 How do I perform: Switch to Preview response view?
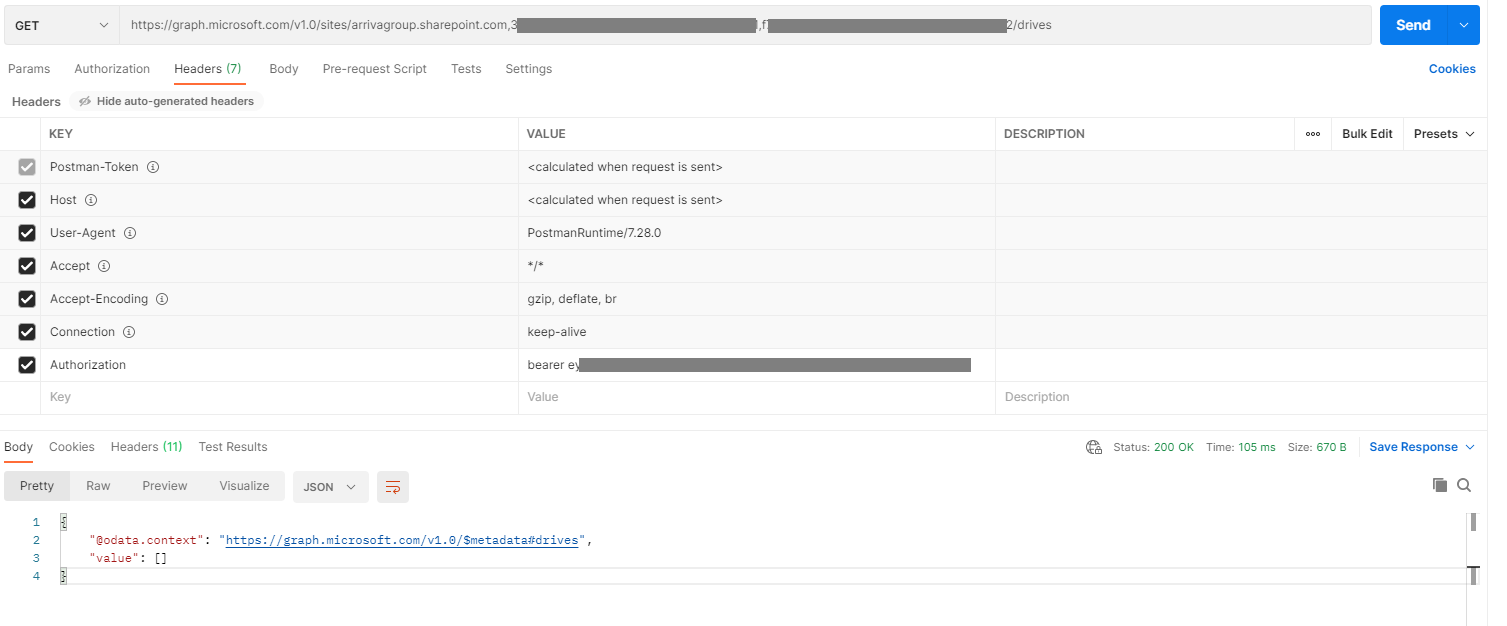[165, 486]
